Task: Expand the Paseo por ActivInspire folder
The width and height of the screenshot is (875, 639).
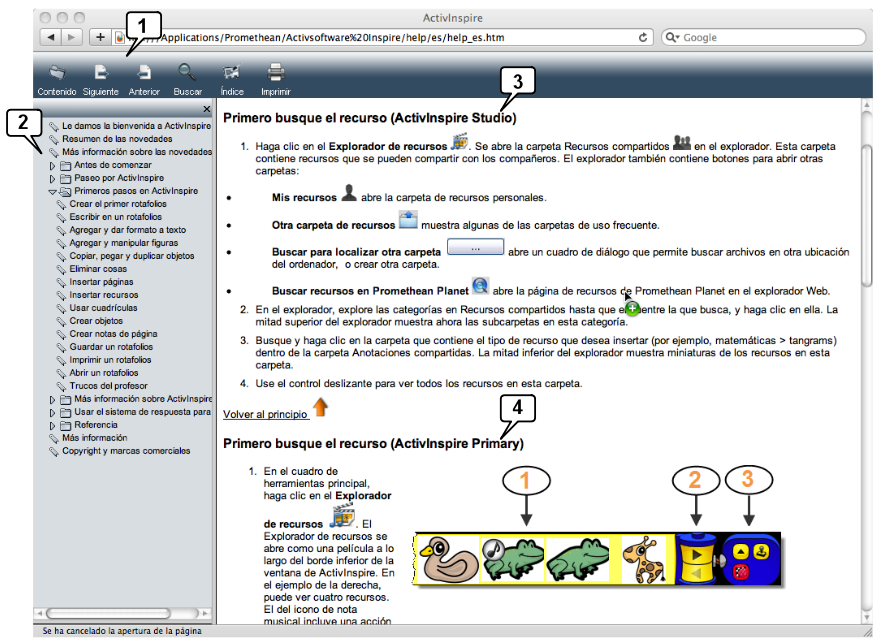Action: pyautogui.click(x=53, y=178)
